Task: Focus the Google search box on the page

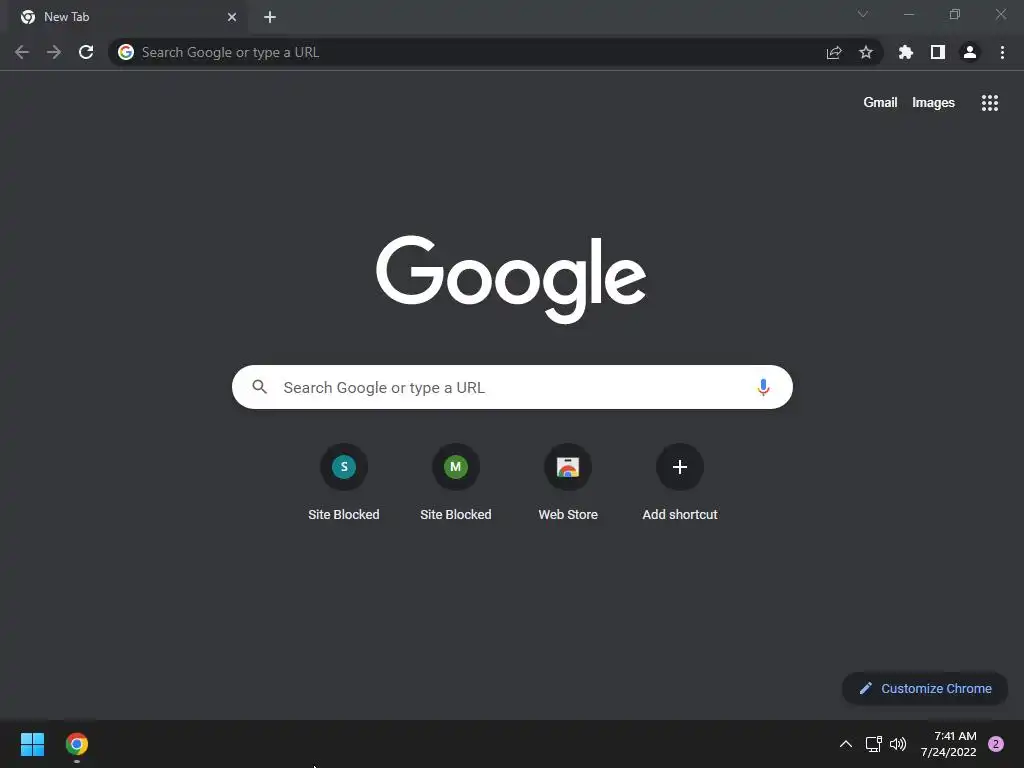Action: point(512,387)
